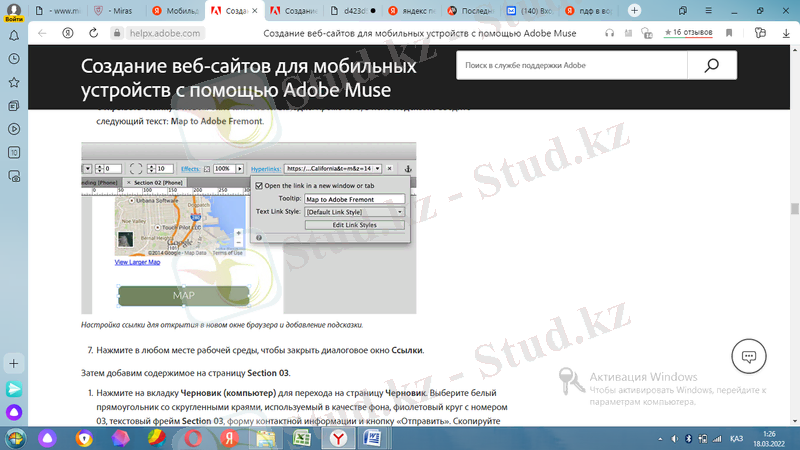Screen dimensions: 800x450
Task: Launch Alice assistant from the sidebar
Action: click(14, 411)
